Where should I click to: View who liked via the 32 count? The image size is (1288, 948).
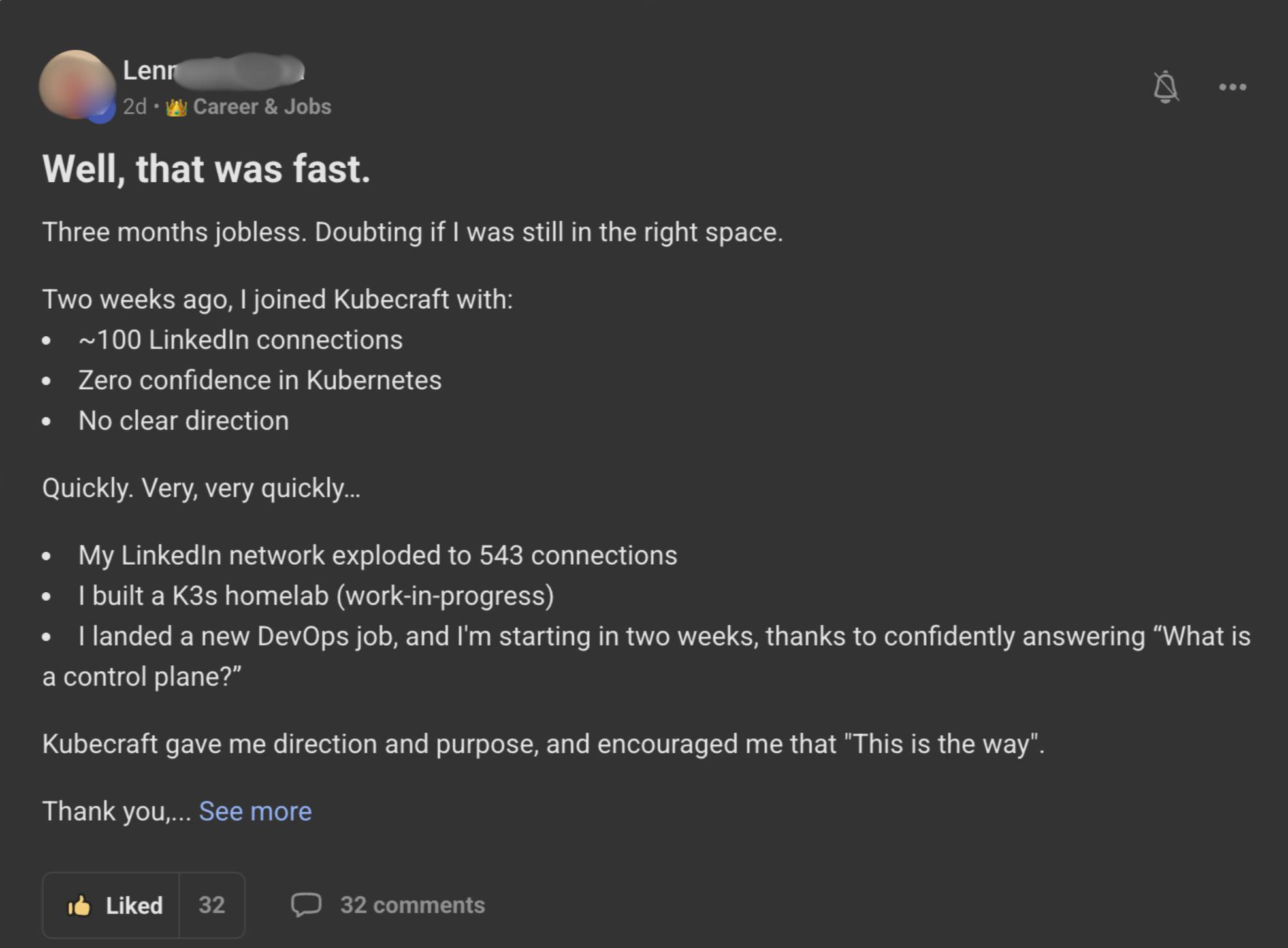coord(212,905)
